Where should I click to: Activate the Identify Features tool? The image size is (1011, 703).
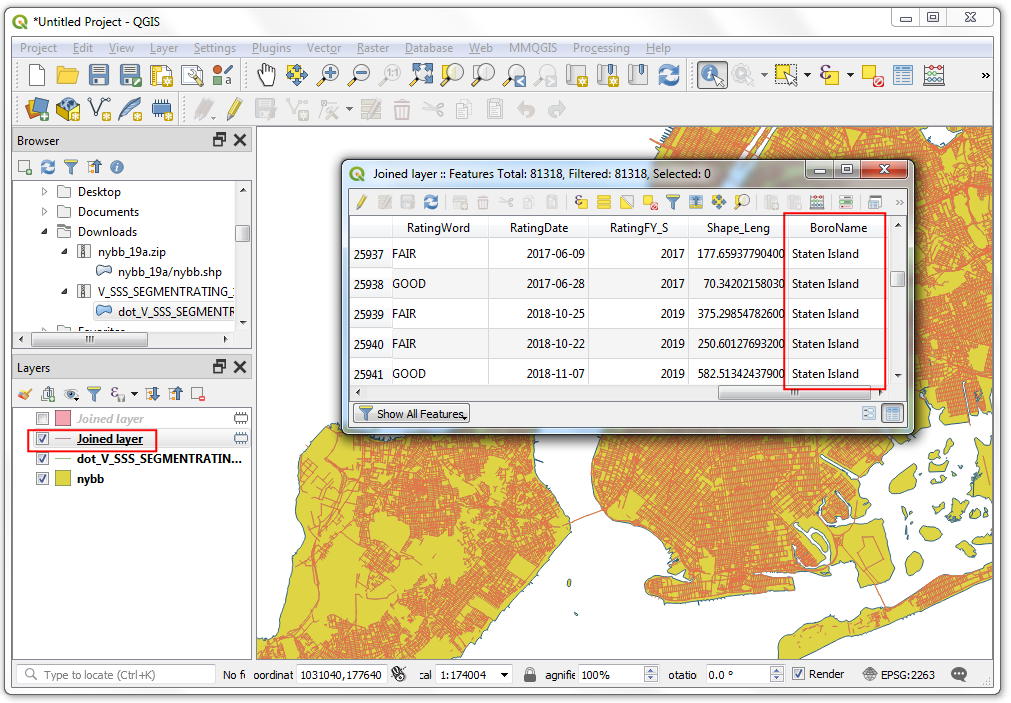(712, 75)
